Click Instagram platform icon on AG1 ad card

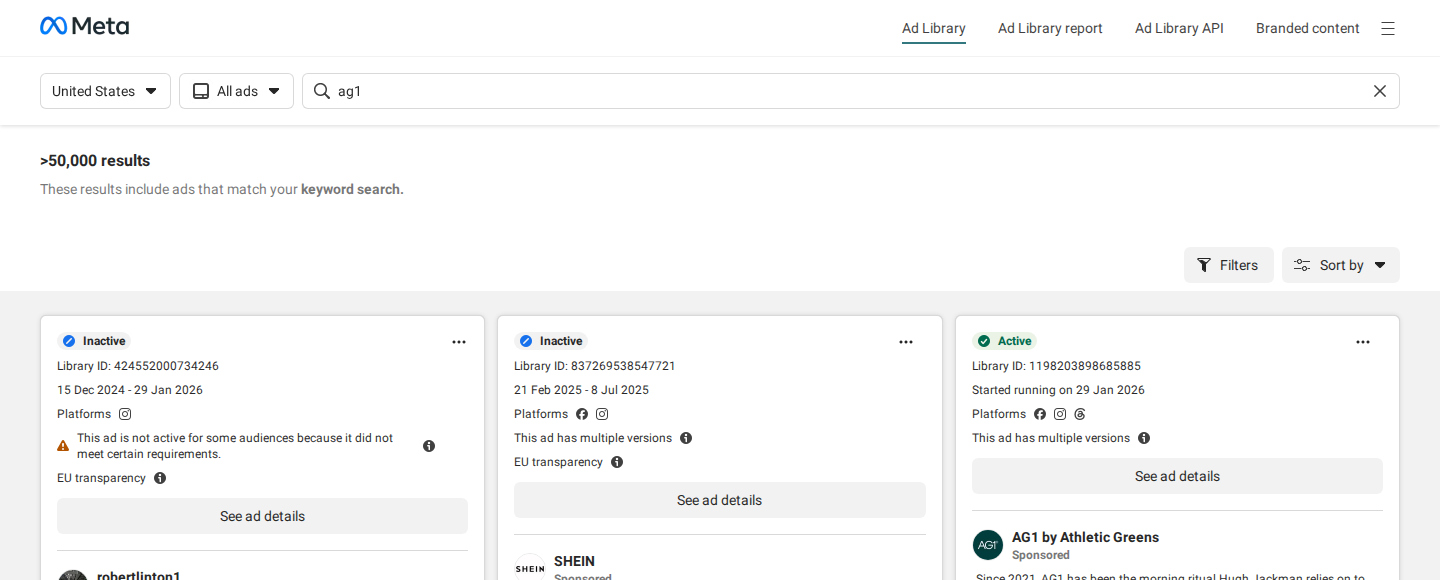click(x=1060, y=414)
